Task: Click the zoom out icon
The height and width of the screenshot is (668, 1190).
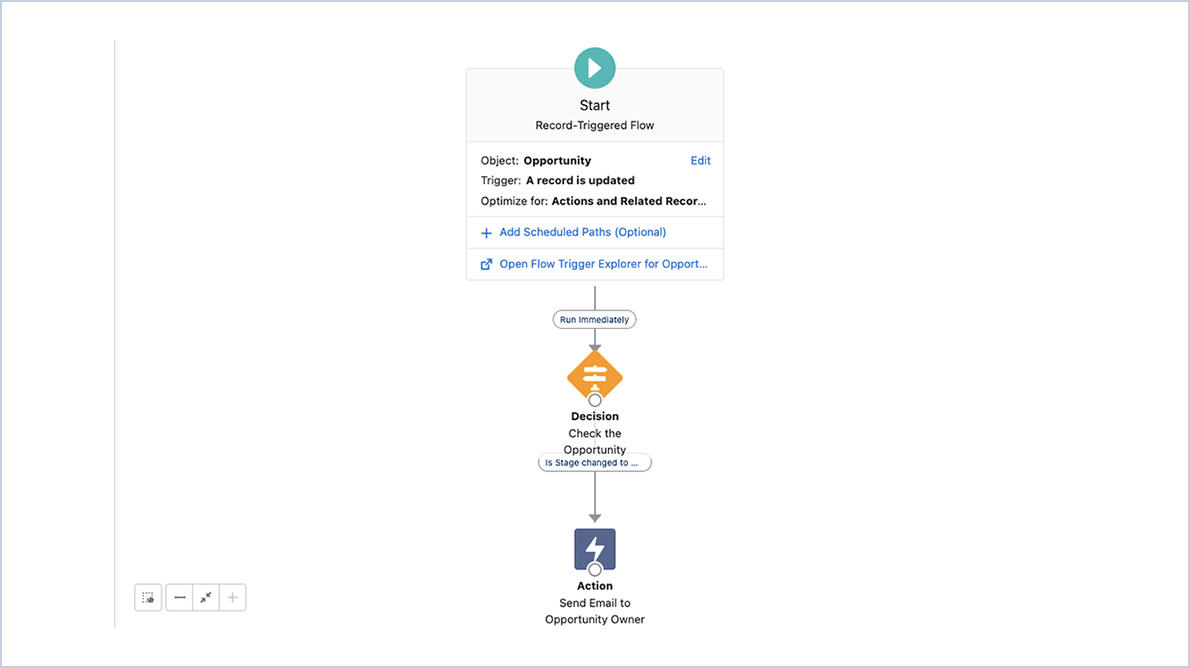Action: [x=179, y=597]
